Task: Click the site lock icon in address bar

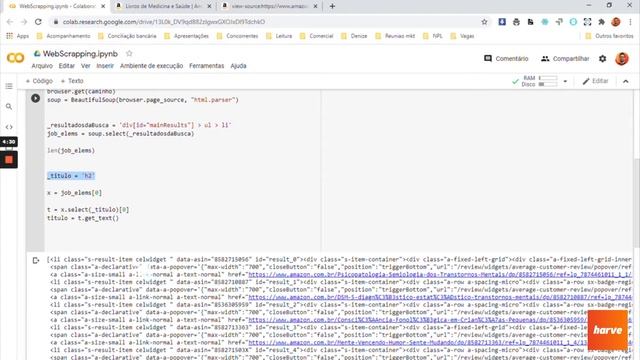Action: (x=56, y=22)
